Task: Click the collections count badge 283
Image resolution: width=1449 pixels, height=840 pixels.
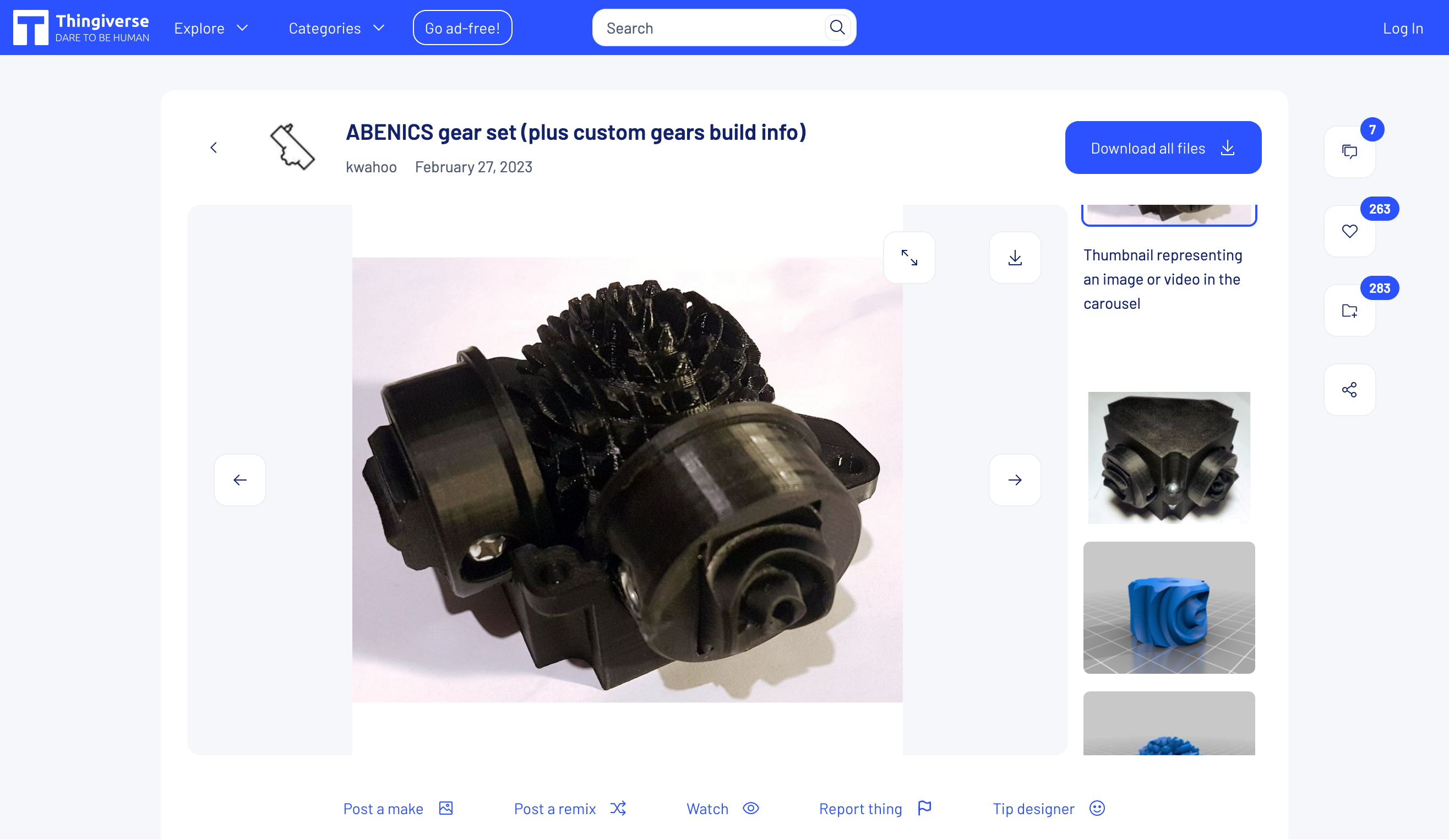Action: coord(1380,288)
